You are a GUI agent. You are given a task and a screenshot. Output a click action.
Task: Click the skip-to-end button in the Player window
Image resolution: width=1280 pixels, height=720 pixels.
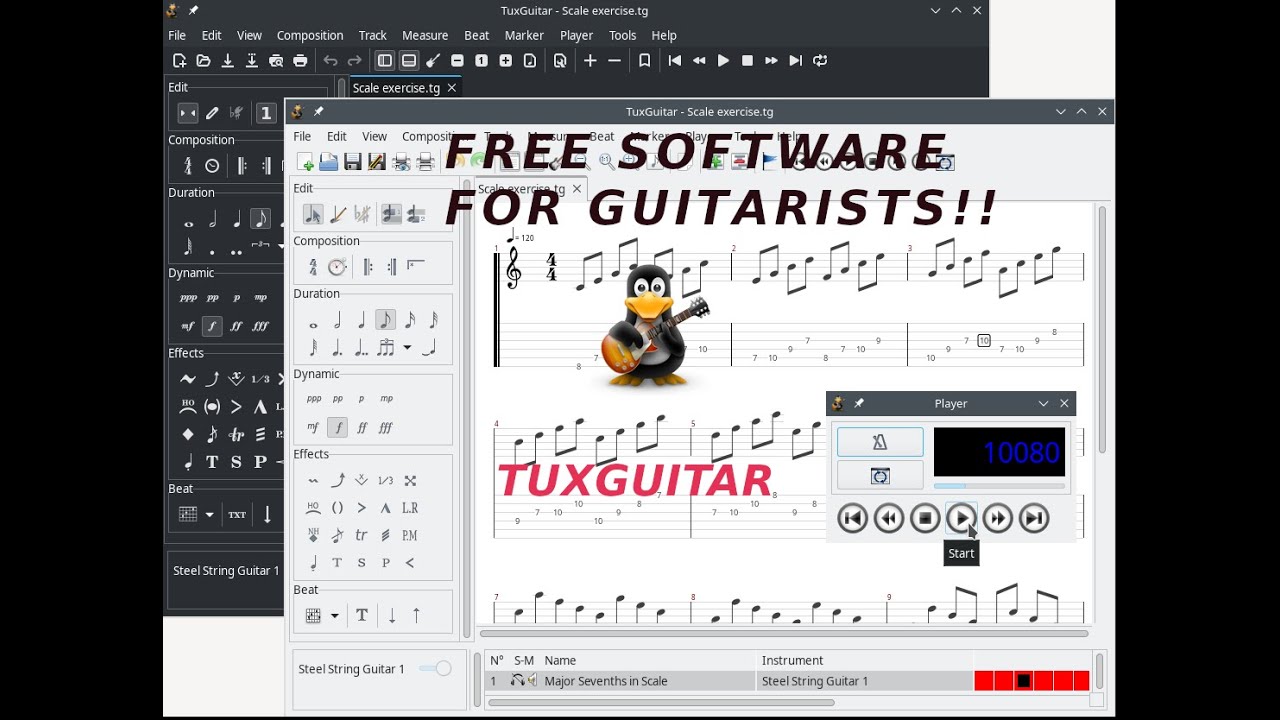point(1034,518)
